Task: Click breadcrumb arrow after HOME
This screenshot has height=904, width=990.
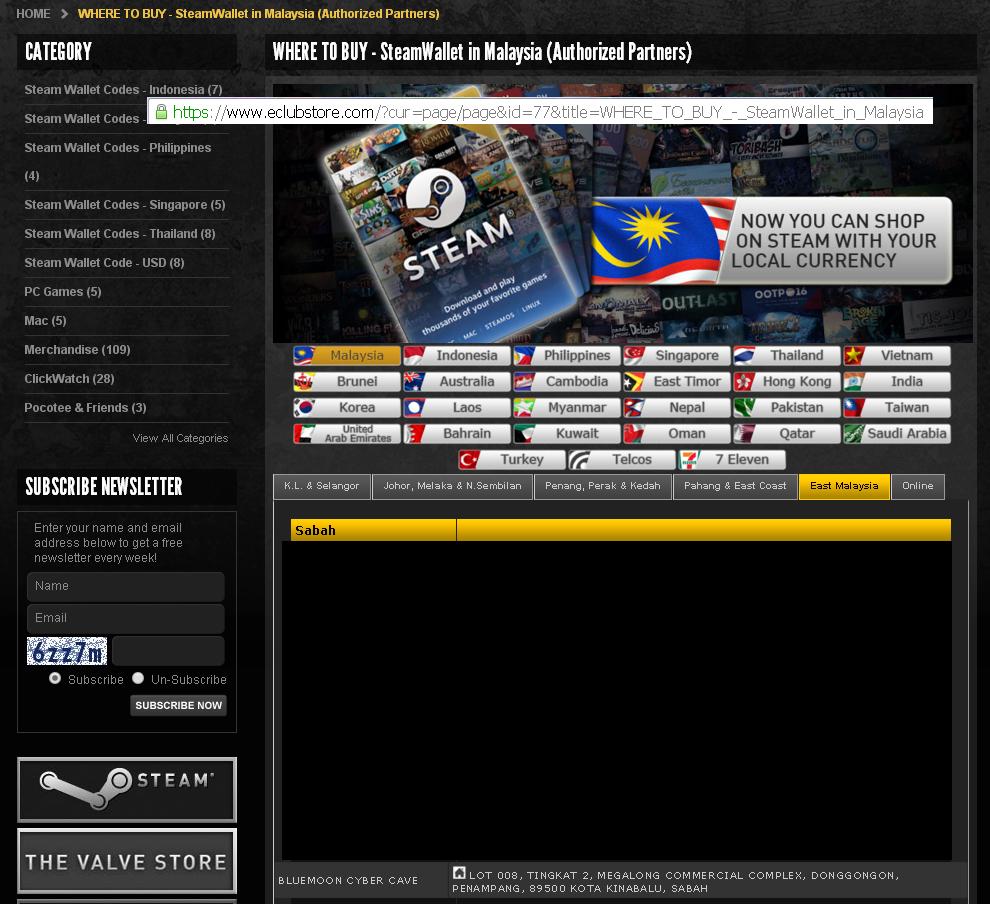Action: (x=64, y=13)
